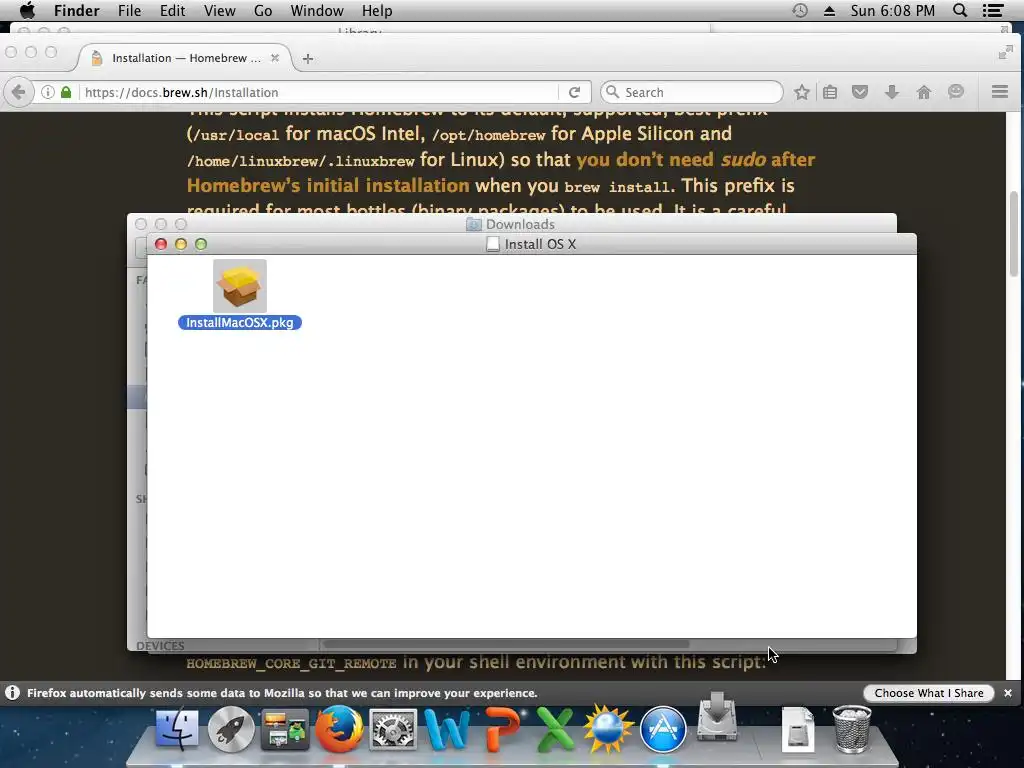Open the Time Machine menu bar icon

(800, 10)
